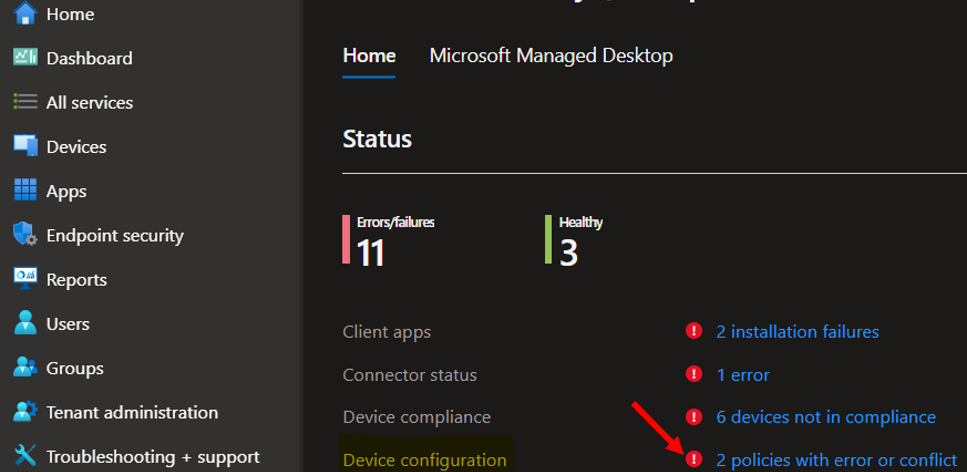Open Dashboard from the sidebar
This screenshot has height=472, width=967.
point(89,58)
